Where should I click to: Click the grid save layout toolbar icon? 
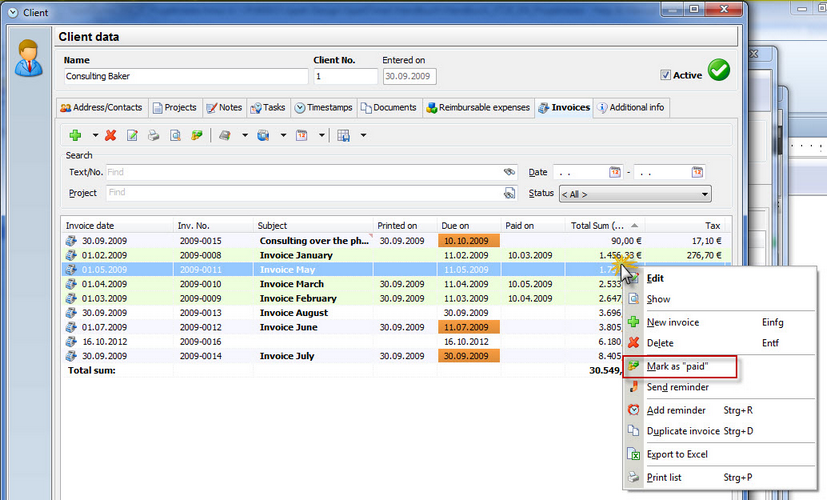point(343,136)
